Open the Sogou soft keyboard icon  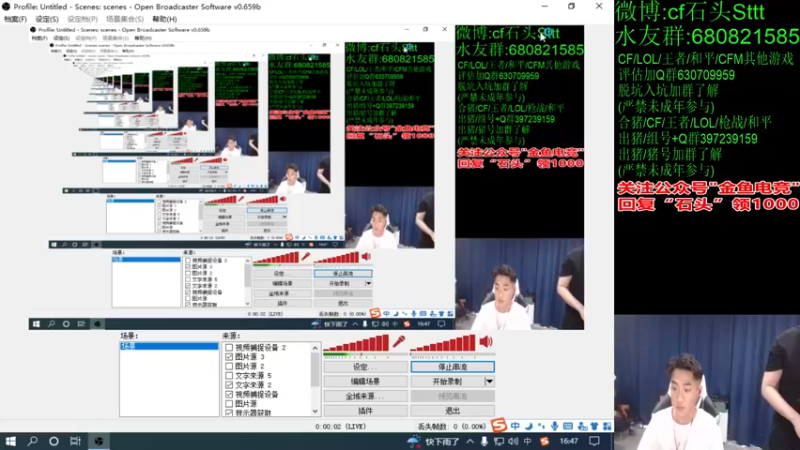click(568, 426)
